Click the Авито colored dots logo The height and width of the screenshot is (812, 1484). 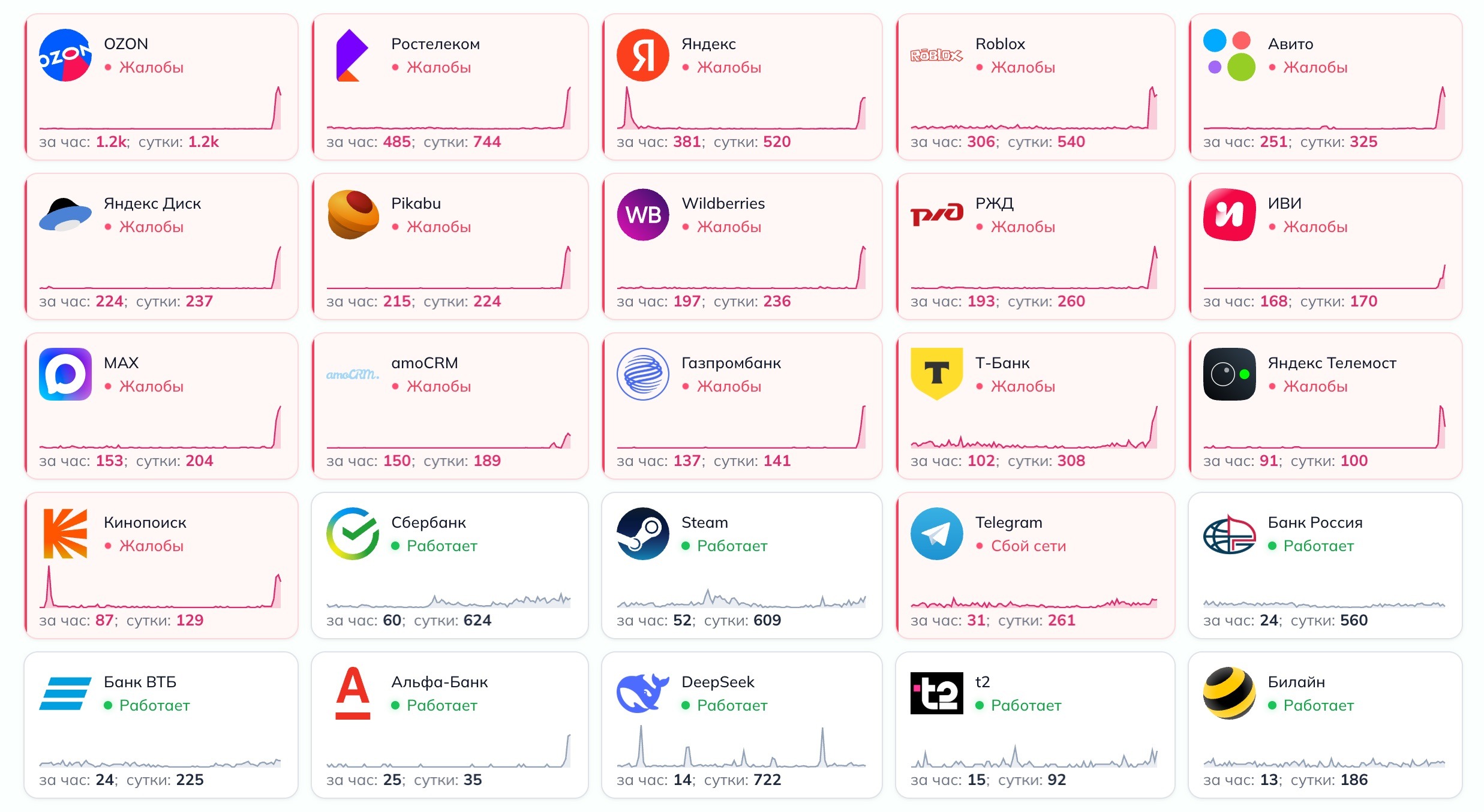click(x=1229, y=55)
